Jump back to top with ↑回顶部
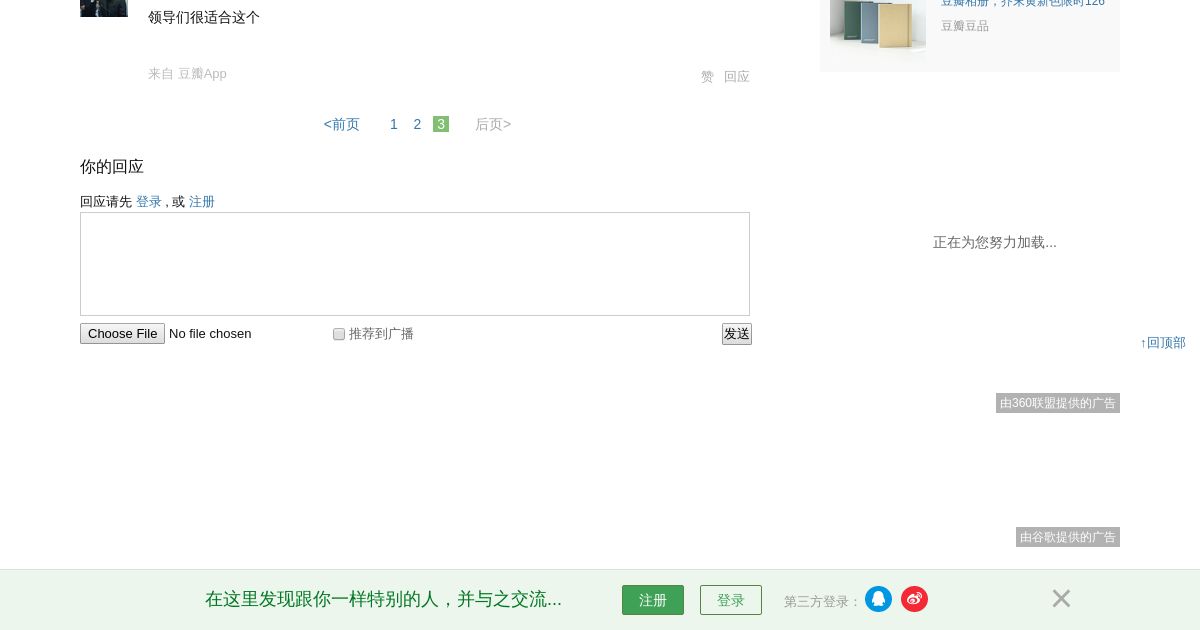Screen dimensions: 1200x630 click(1163, 342)
